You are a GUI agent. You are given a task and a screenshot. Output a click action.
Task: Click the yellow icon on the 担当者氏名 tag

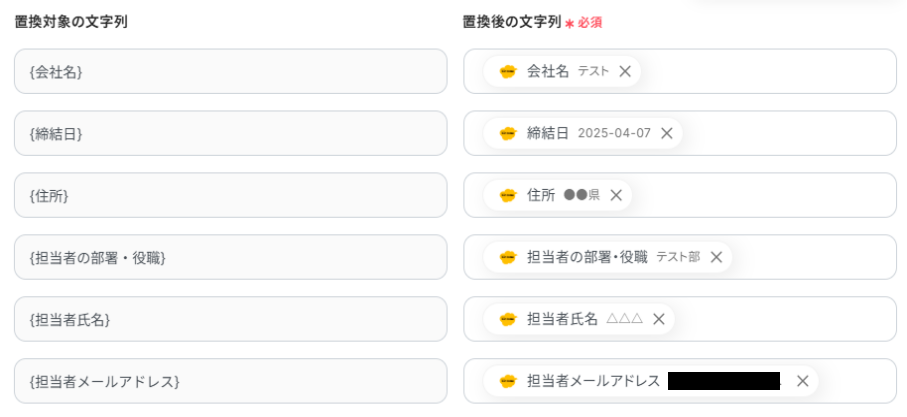pyautogui.click(x=508, y=320)
